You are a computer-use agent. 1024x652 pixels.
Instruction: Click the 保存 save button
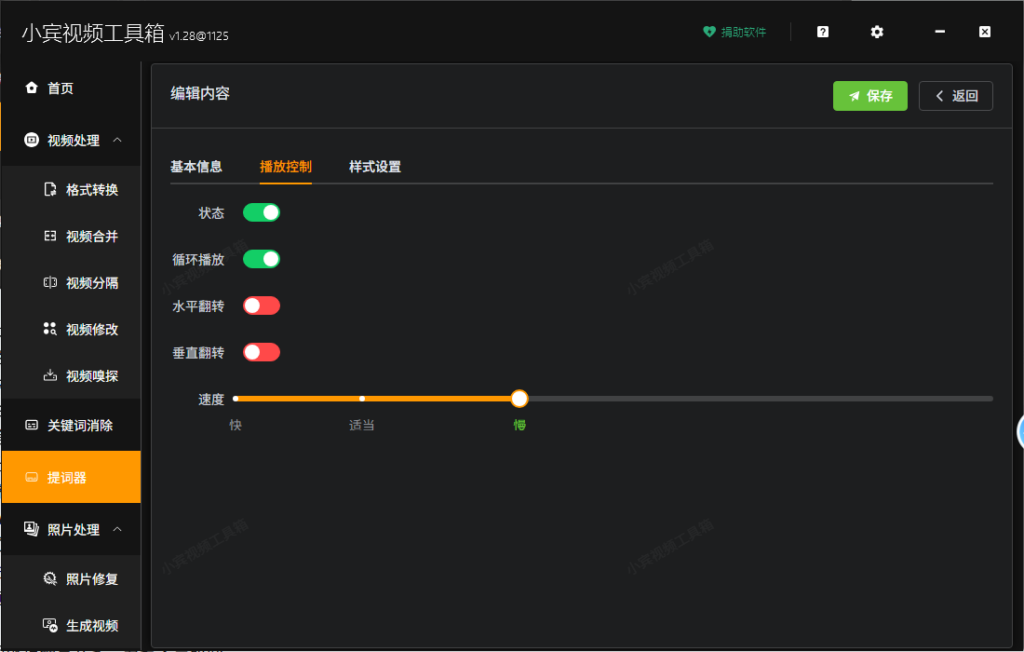coord(869,96)
